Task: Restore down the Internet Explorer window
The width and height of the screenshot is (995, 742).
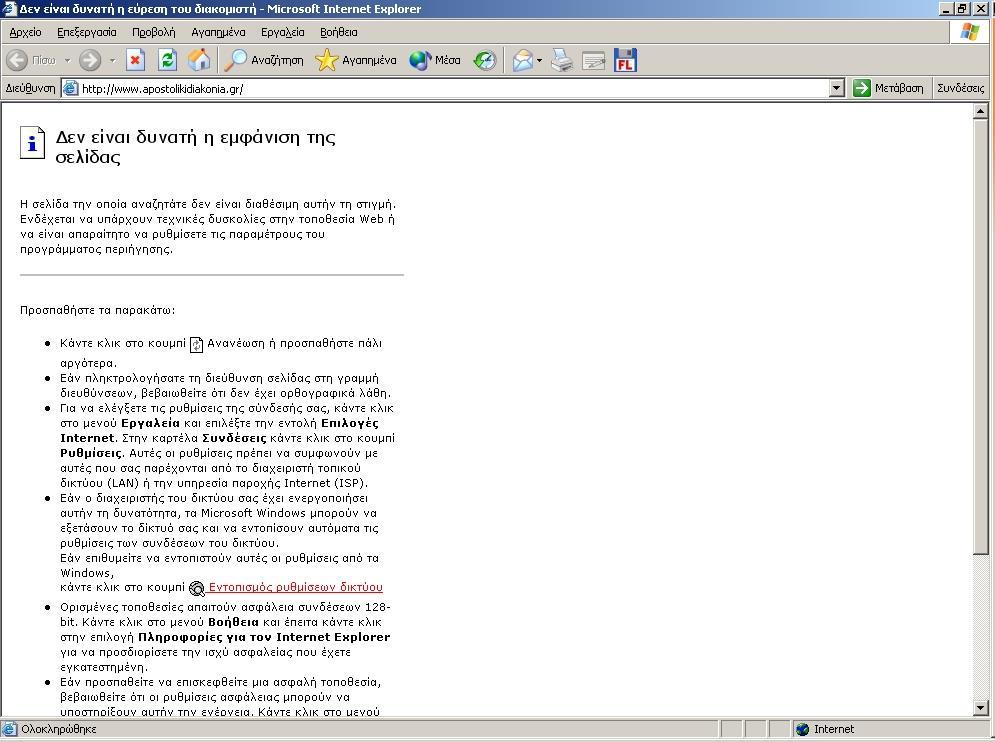Action: click(x=962, y=9)
